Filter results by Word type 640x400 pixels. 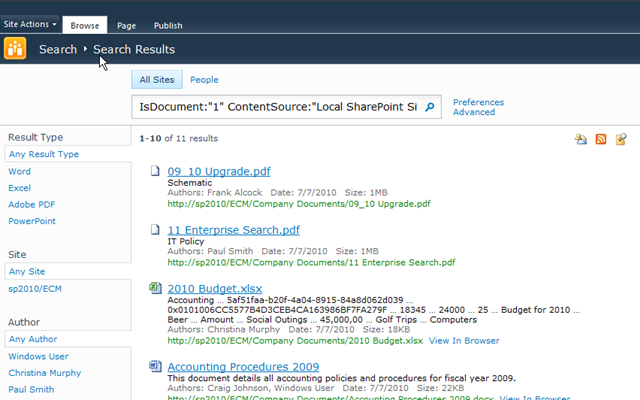[20, 171]
